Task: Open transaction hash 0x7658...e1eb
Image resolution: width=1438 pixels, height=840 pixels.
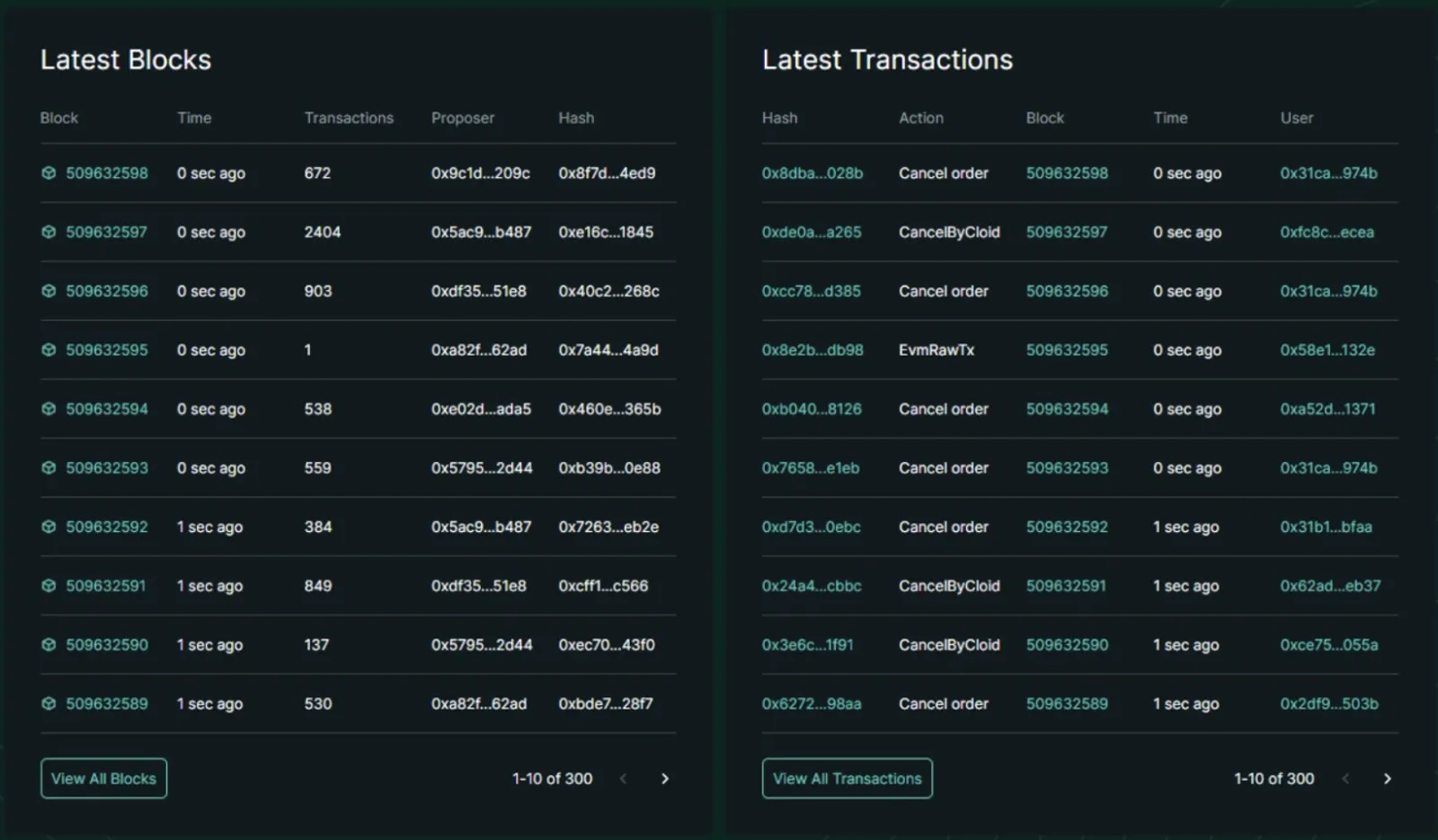Action: (x=811, y=468)
